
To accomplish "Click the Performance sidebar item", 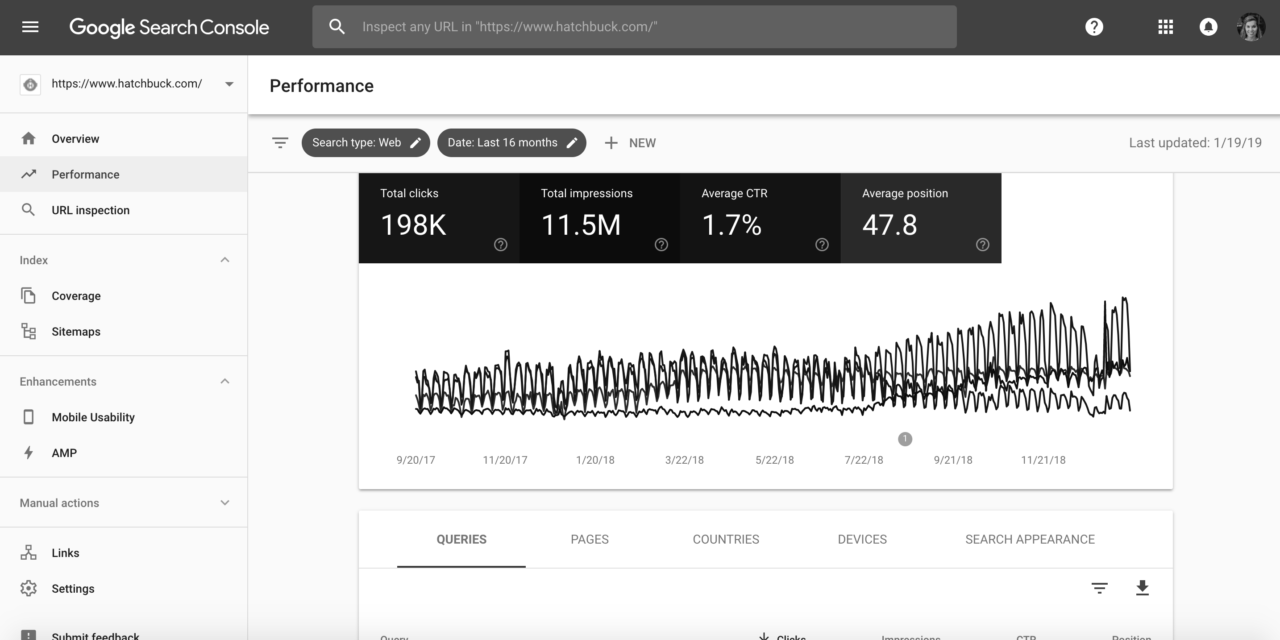I will pyautogui.click(x=124, y=174).
